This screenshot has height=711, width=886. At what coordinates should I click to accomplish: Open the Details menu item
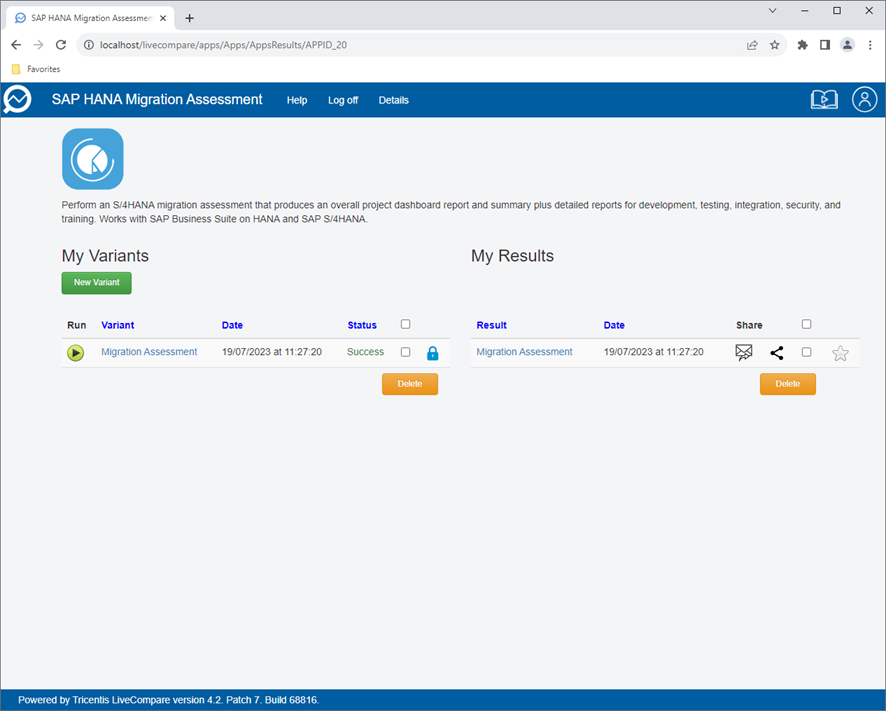393,100
